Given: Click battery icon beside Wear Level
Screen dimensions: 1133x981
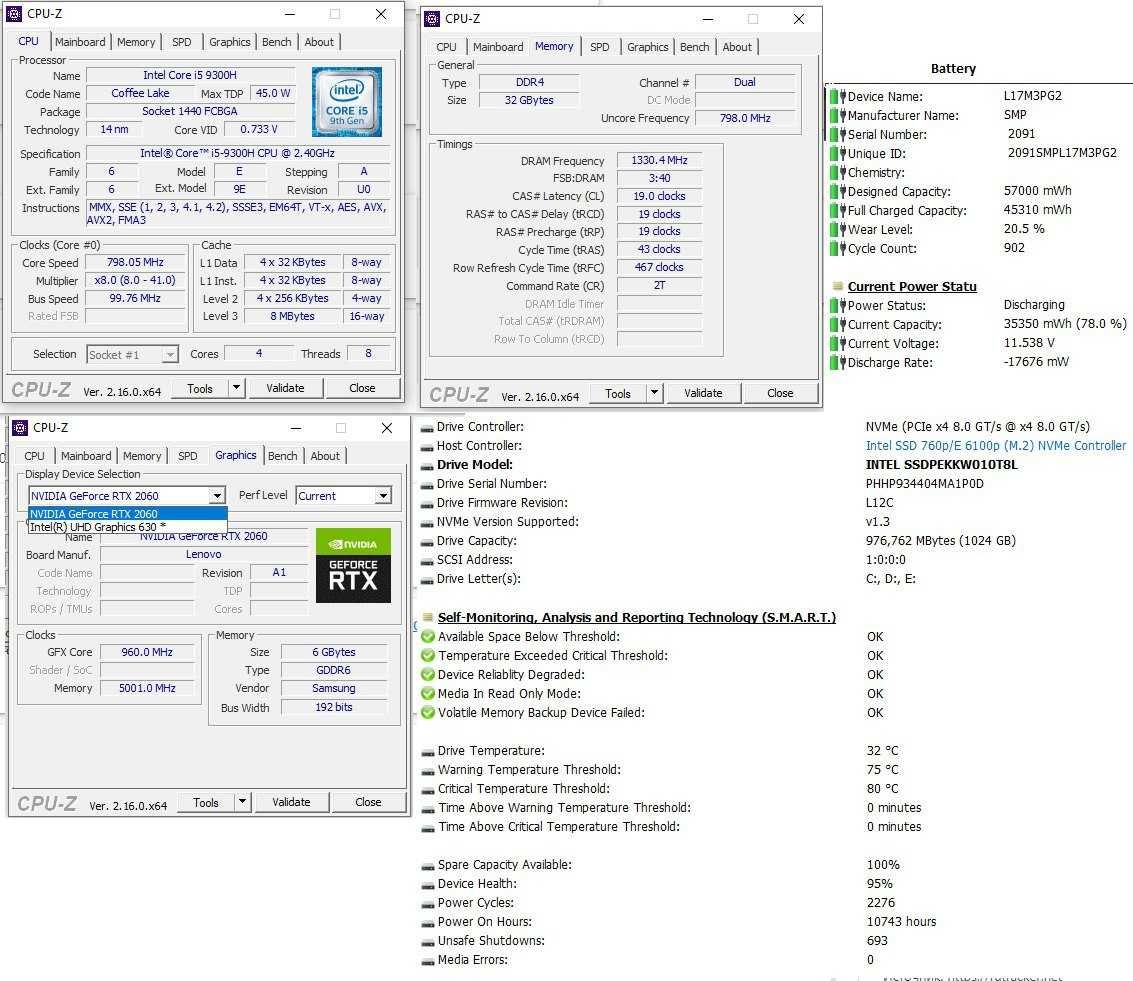Looking at the screenshot, I should coord(837,230).
